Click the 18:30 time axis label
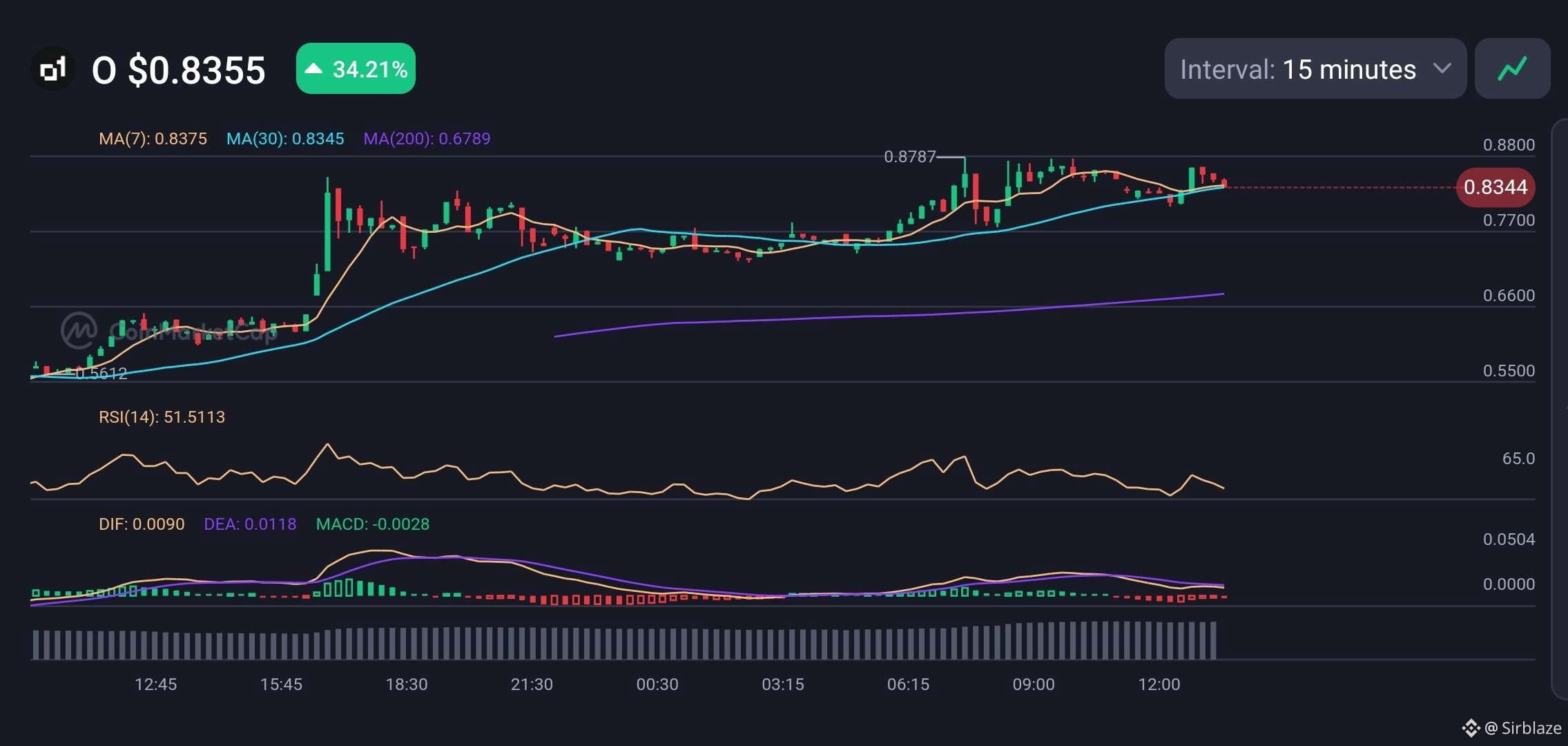1568x746 pixels. 407,685
